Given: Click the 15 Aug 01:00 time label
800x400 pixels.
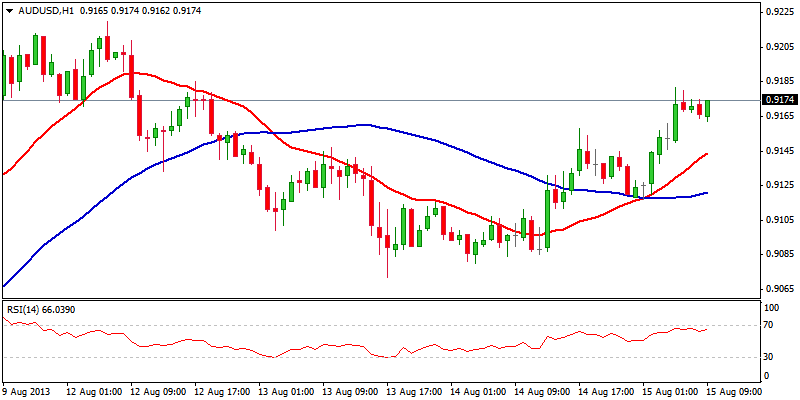Looking at the screenshot, I should pyautogui.click(x=668, y=392).
